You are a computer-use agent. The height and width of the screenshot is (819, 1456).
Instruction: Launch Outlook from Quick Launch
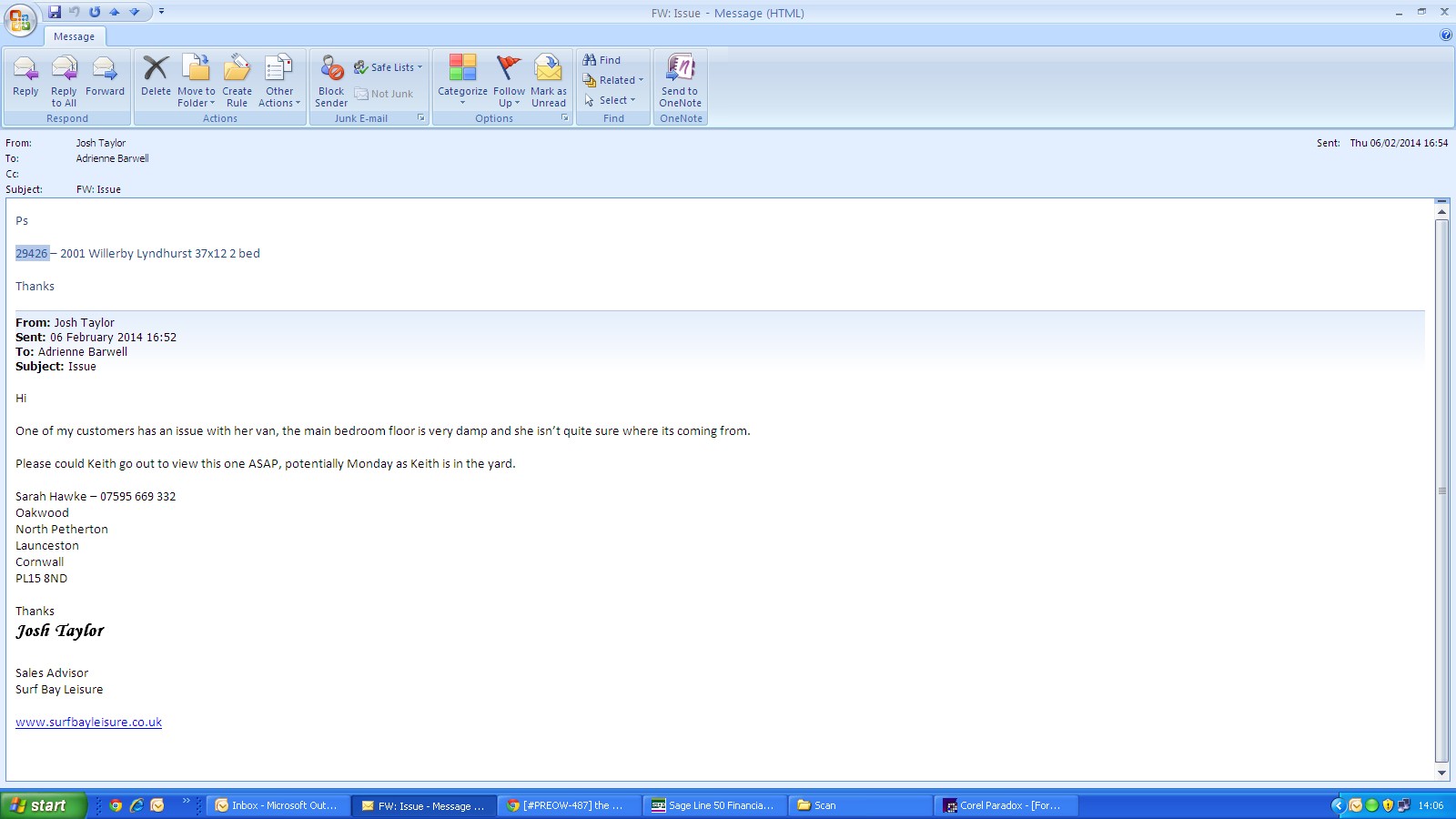[x=157, y=805]
